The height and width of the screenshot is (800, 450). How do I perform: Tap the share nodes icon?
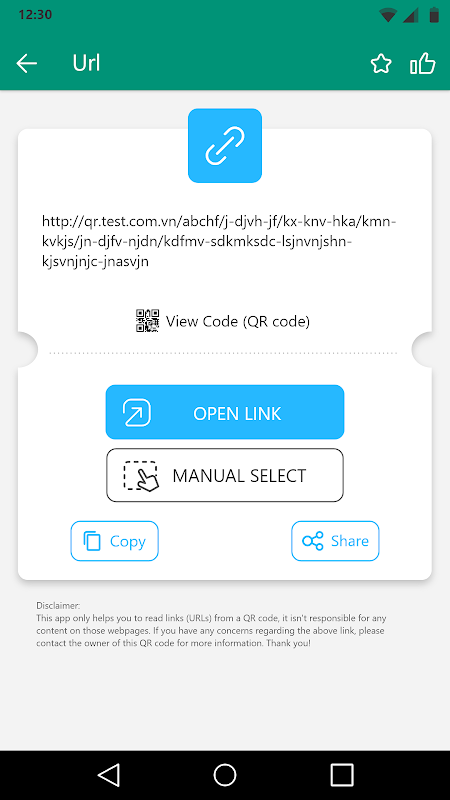pyautogui.click(x=313, y=541)
